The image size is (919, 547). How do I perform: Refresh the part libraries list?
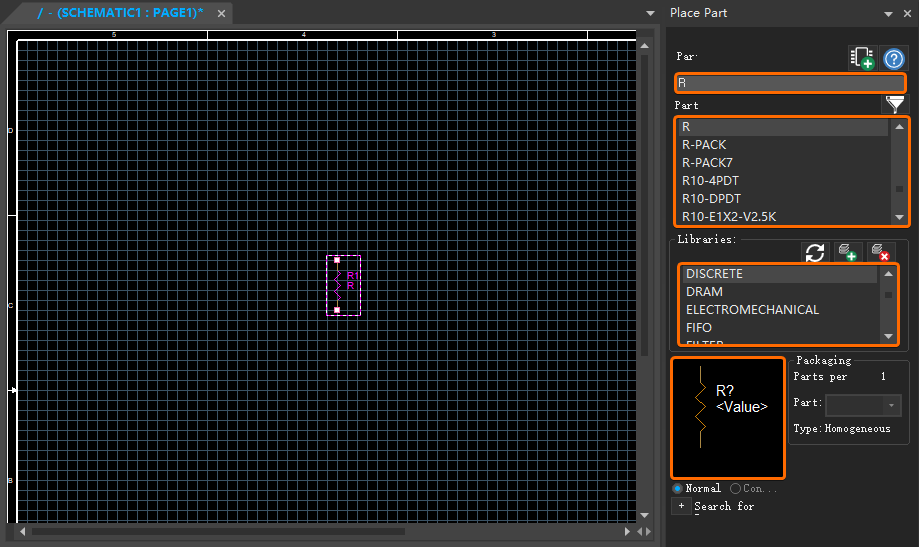tap(815, 253)
